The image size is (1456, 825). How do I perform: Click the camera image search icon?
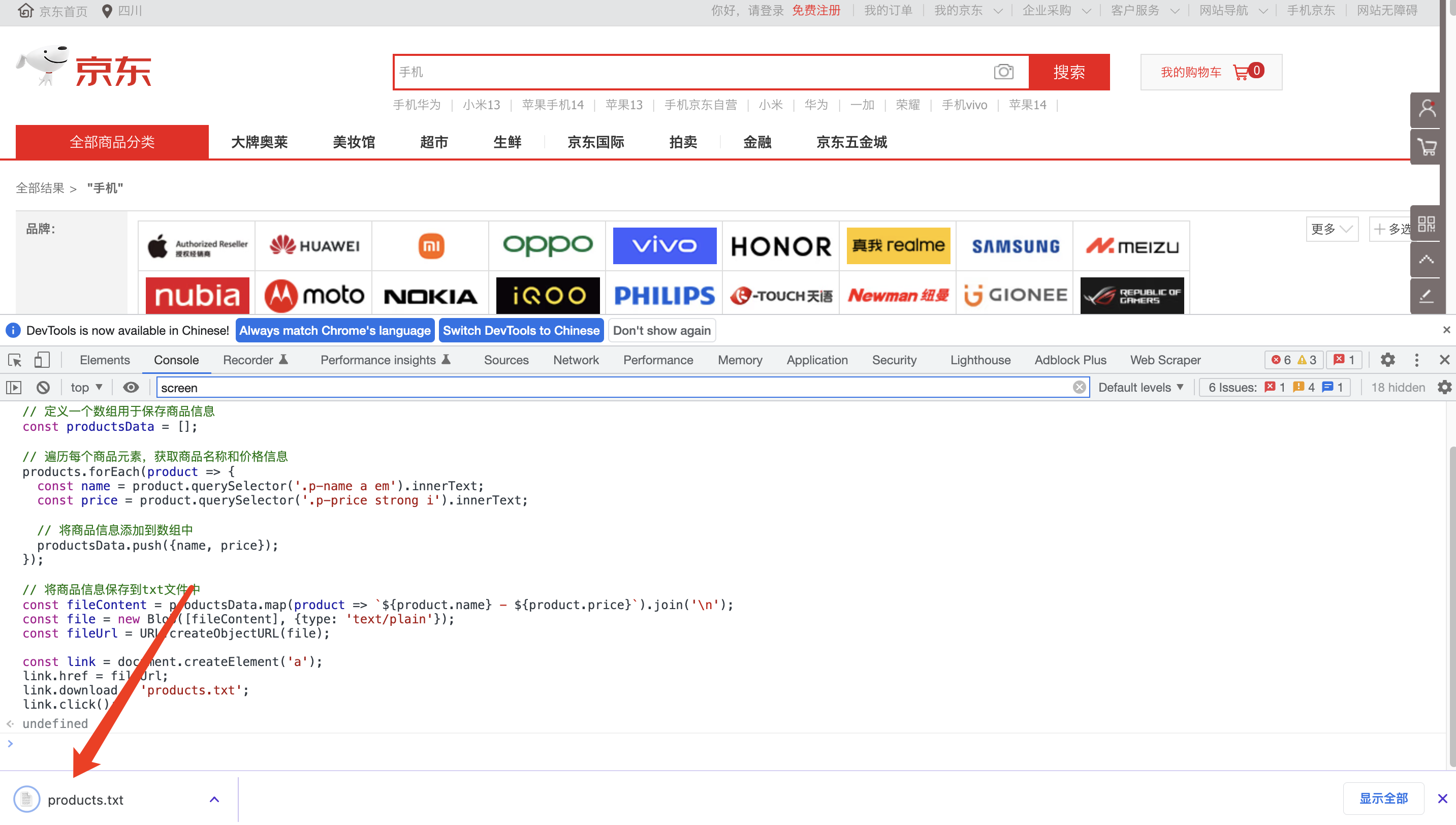coord(1003,72)
